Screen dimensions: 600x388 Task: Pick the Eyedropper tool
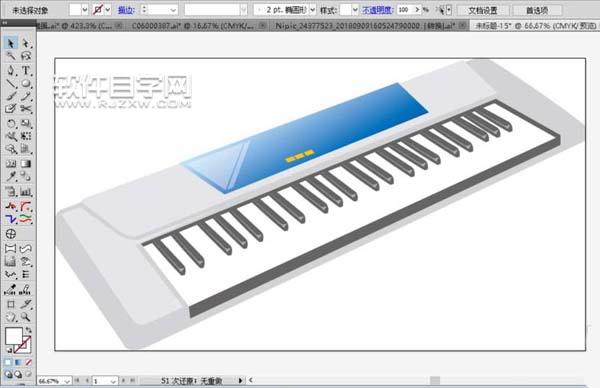click(11, 176)
